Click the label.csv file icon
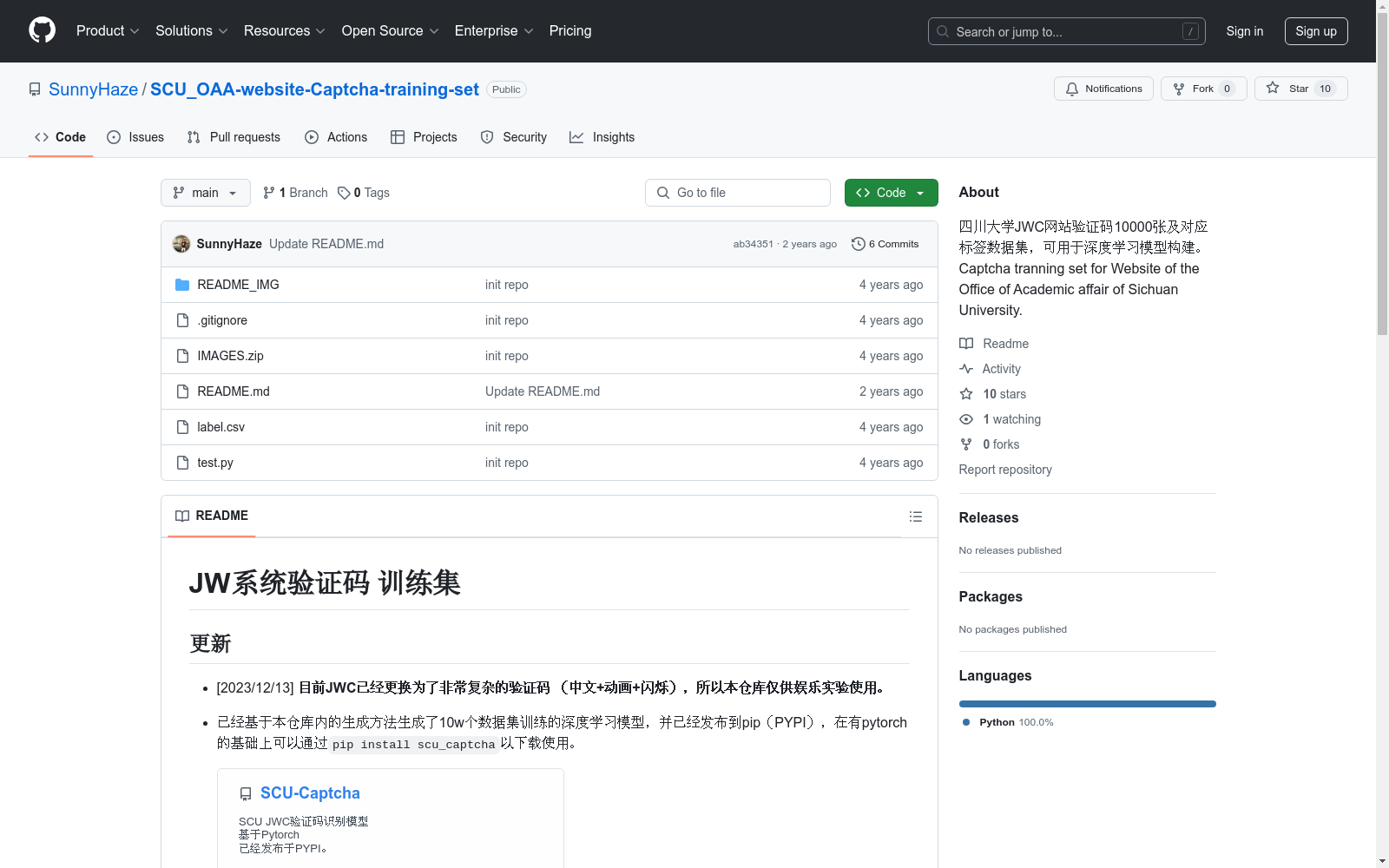Image resolution: width=1389 pixels, height=868 pixels. pos(182,427)
